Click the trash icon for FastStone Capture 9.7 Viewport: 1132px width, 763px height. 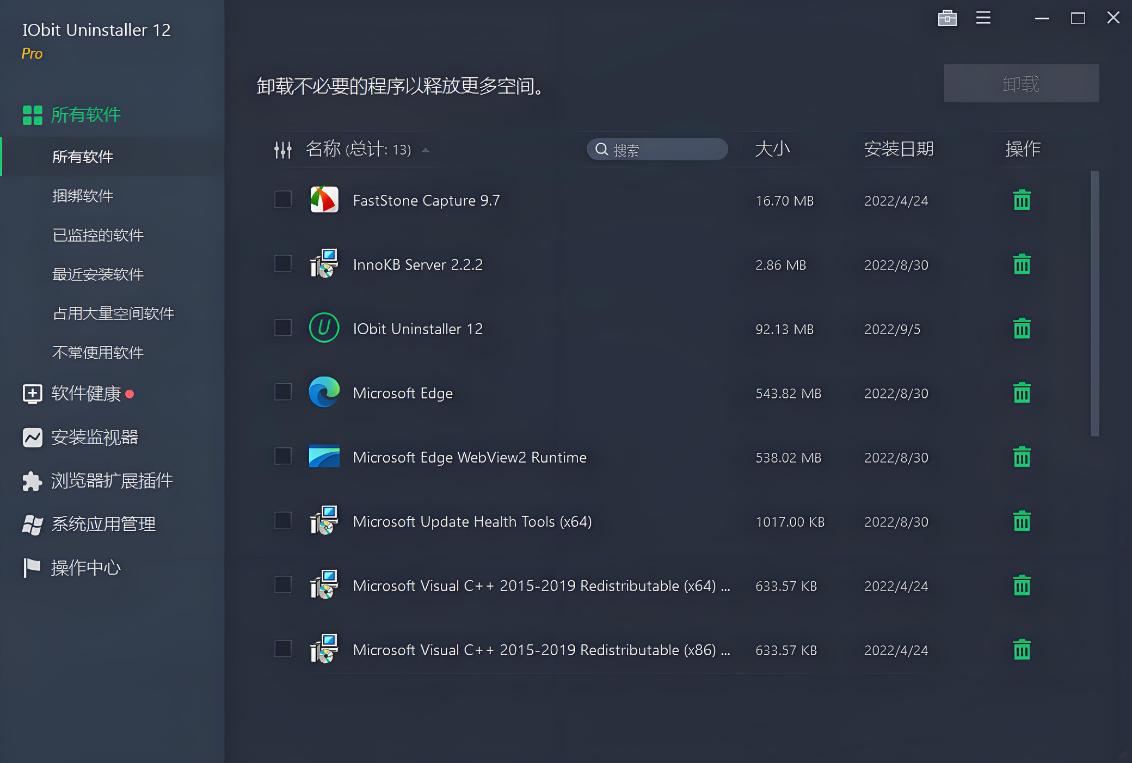[1021, 200]
